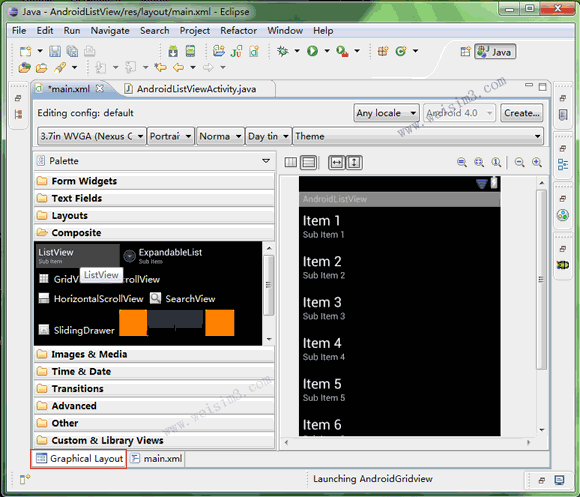Click the Back navigation arrow icon

(x=179, y=67)
